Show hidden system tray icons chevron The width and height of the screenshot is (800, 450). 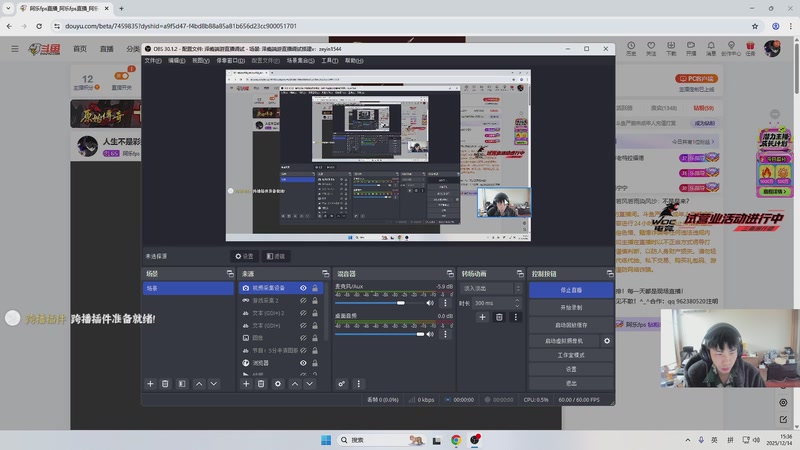(x=687, y=440)
